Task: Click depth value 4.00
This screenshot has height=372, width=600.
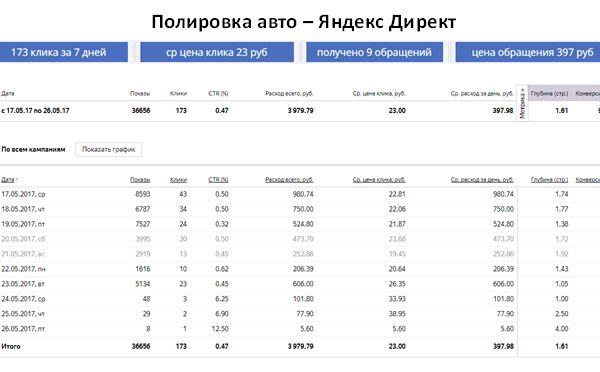Action: point(562,329)
